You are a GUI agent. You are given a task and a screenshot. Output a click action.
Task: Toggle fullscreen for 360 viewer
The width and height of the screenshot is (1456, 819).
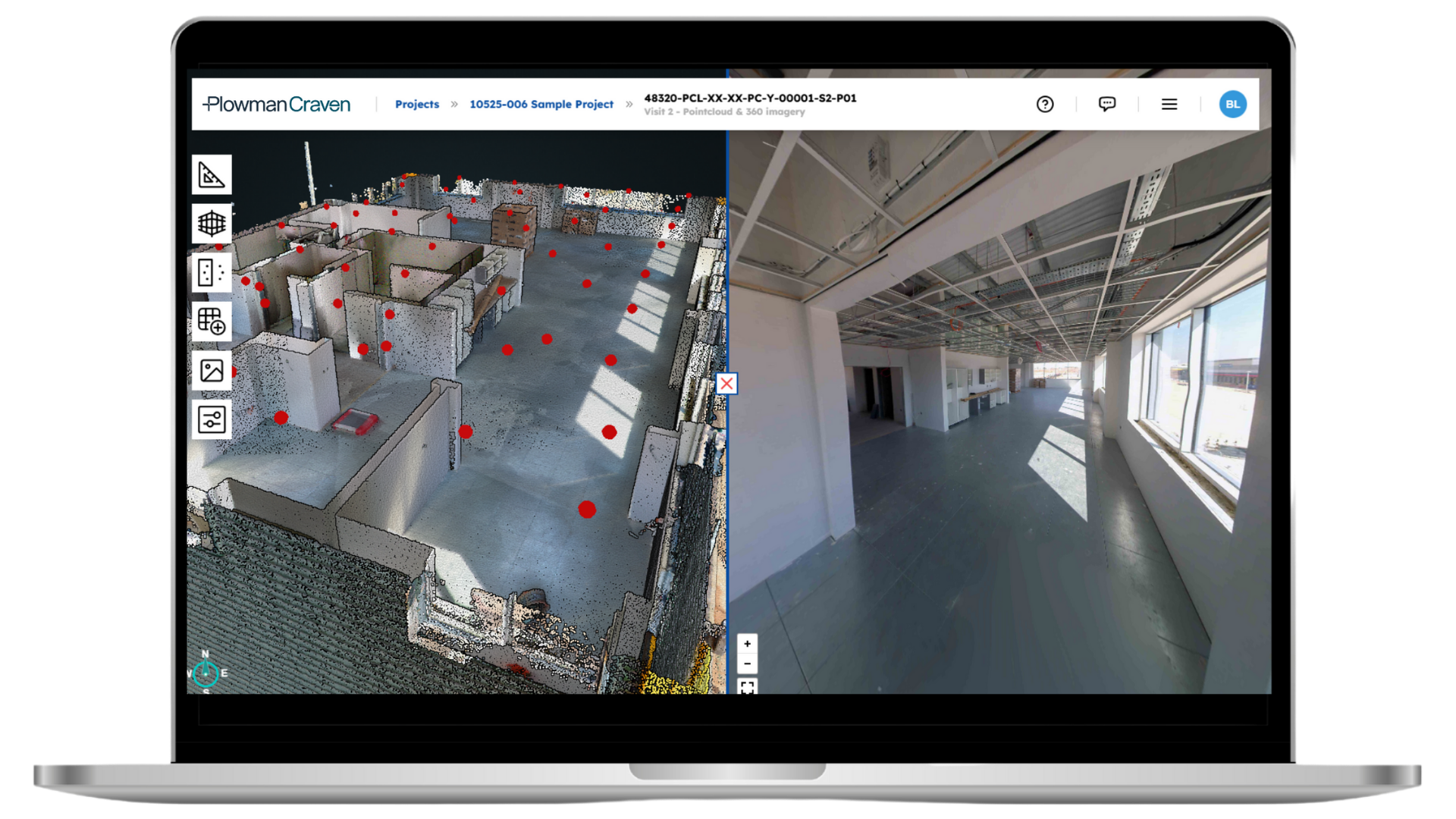pos(747,686)
